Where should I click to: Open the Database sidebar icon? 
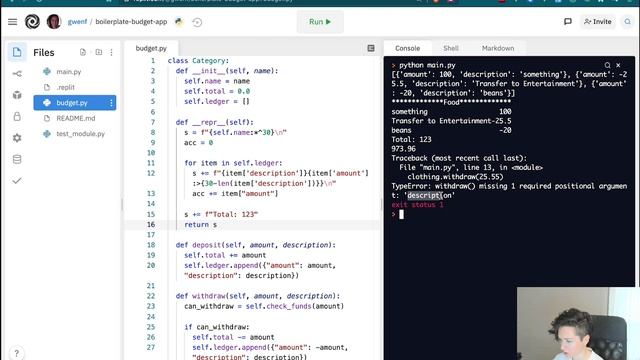17,159
